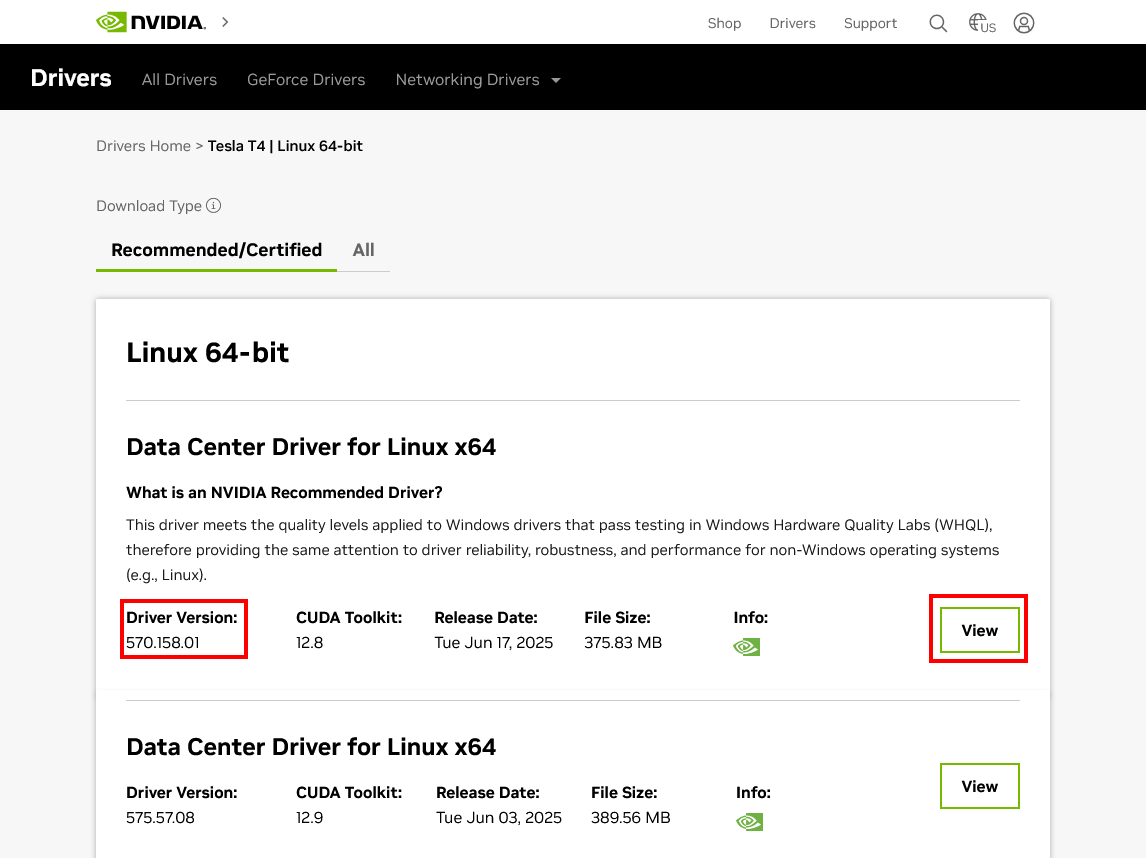This screenshot has height=858, width=1146.
Task: Open the US region globe selector
Action: click(x=982, y=23)
